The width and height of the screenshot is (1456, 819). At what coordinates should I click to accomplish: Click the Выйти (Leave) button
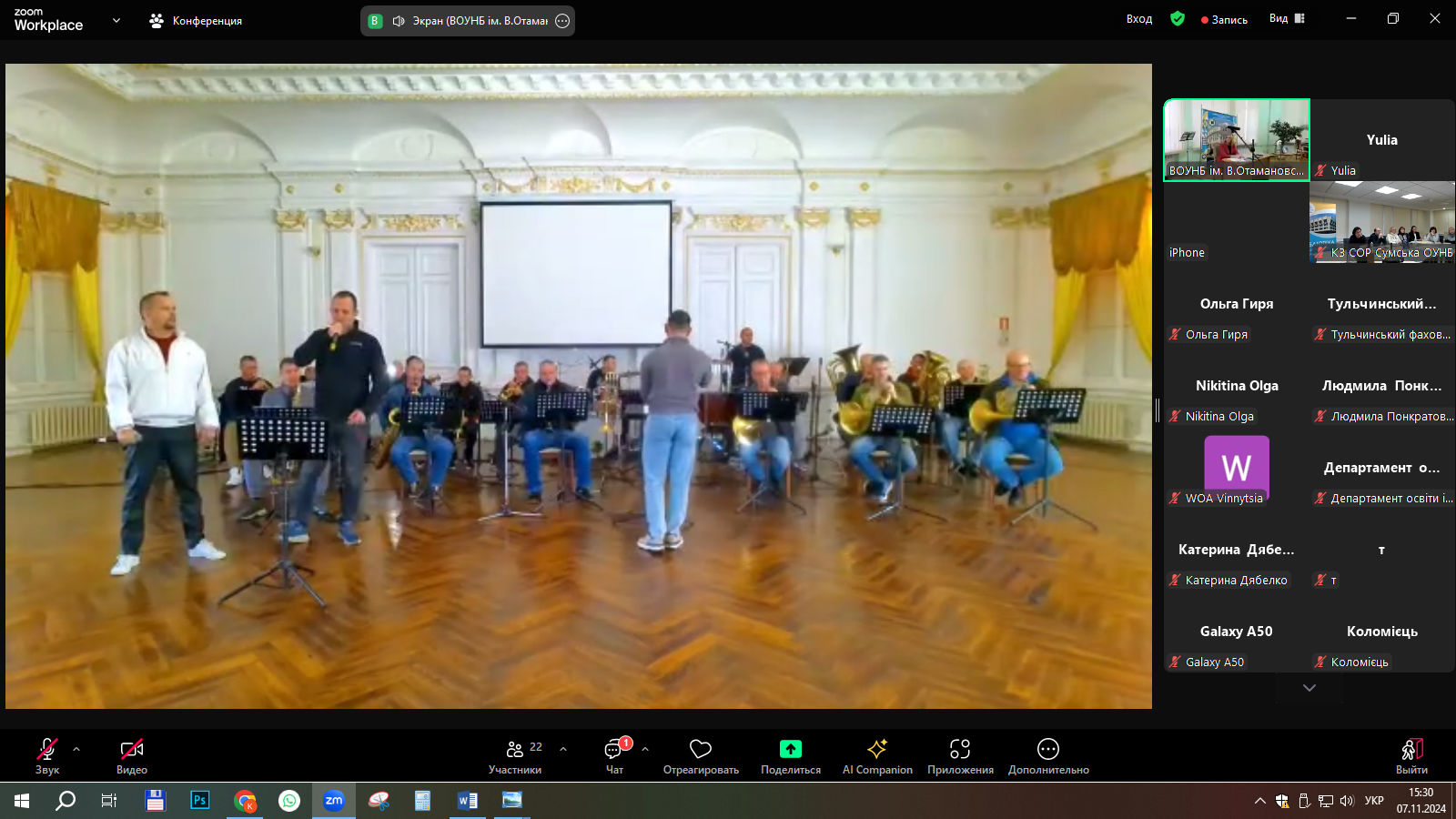(x=1410, y=755)
